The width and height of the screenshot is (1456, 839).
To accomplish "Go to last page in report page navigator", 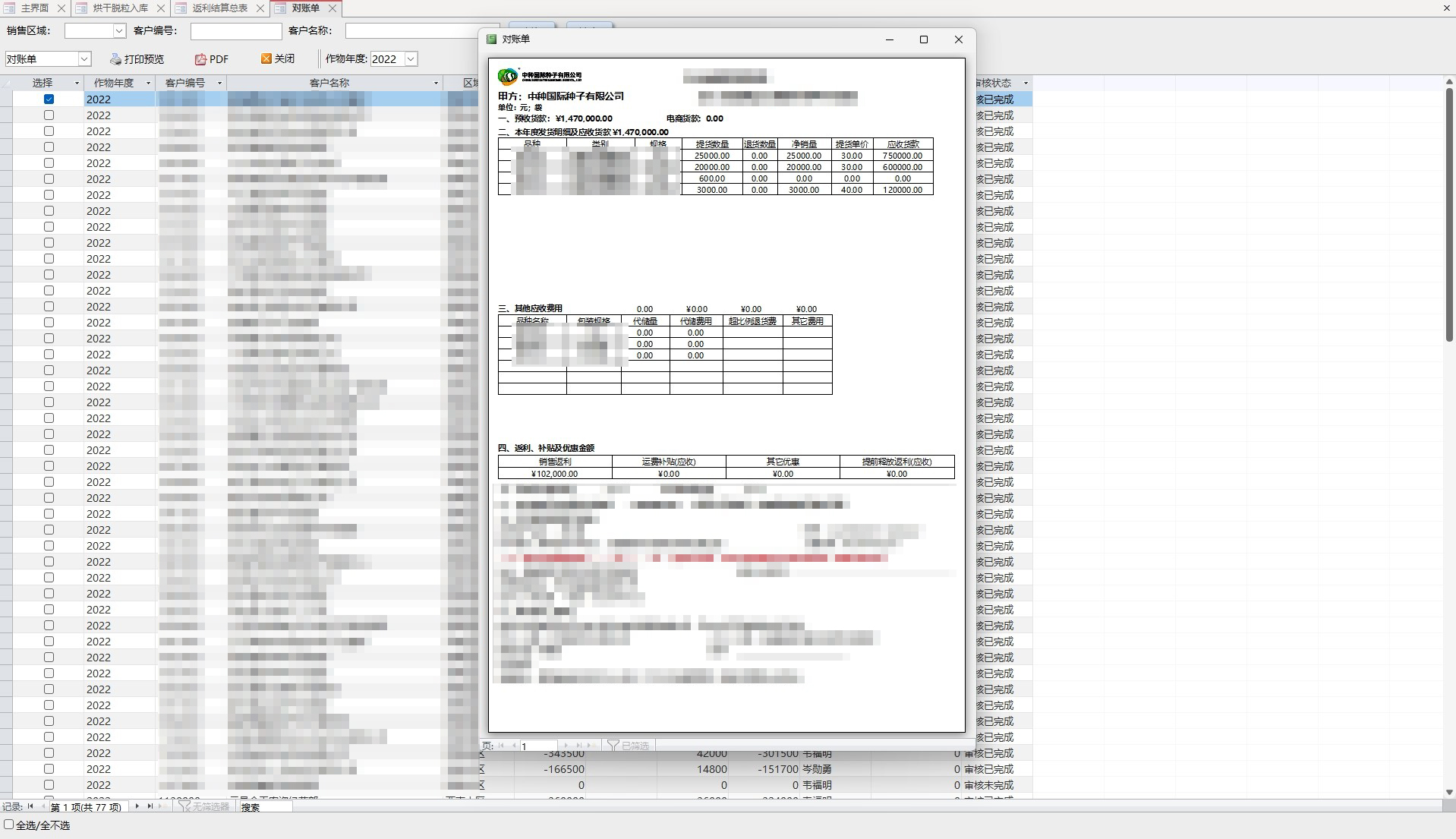I will [579, 746].
